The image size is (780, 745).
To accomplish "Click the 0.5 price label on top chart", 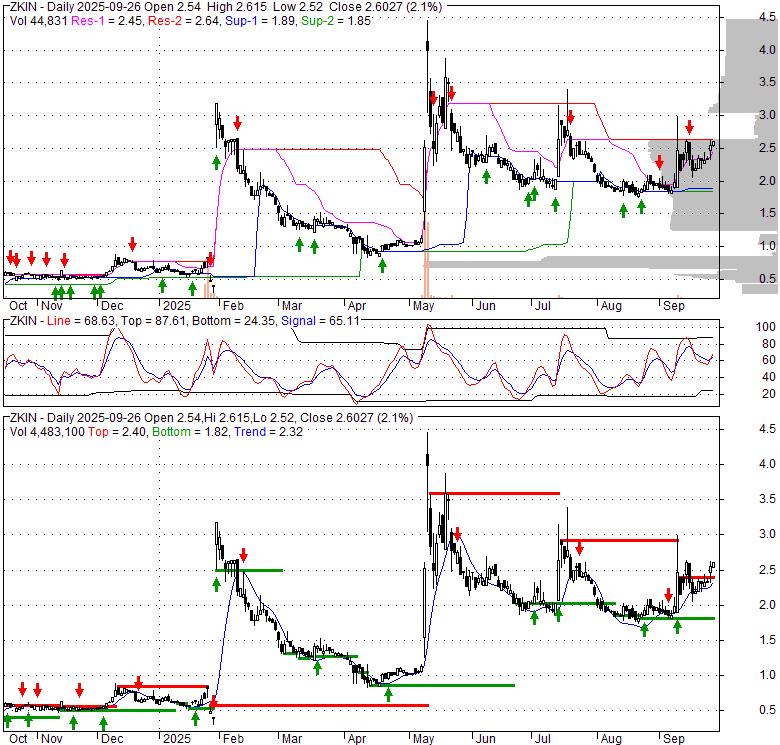I will tap(767, 279).
